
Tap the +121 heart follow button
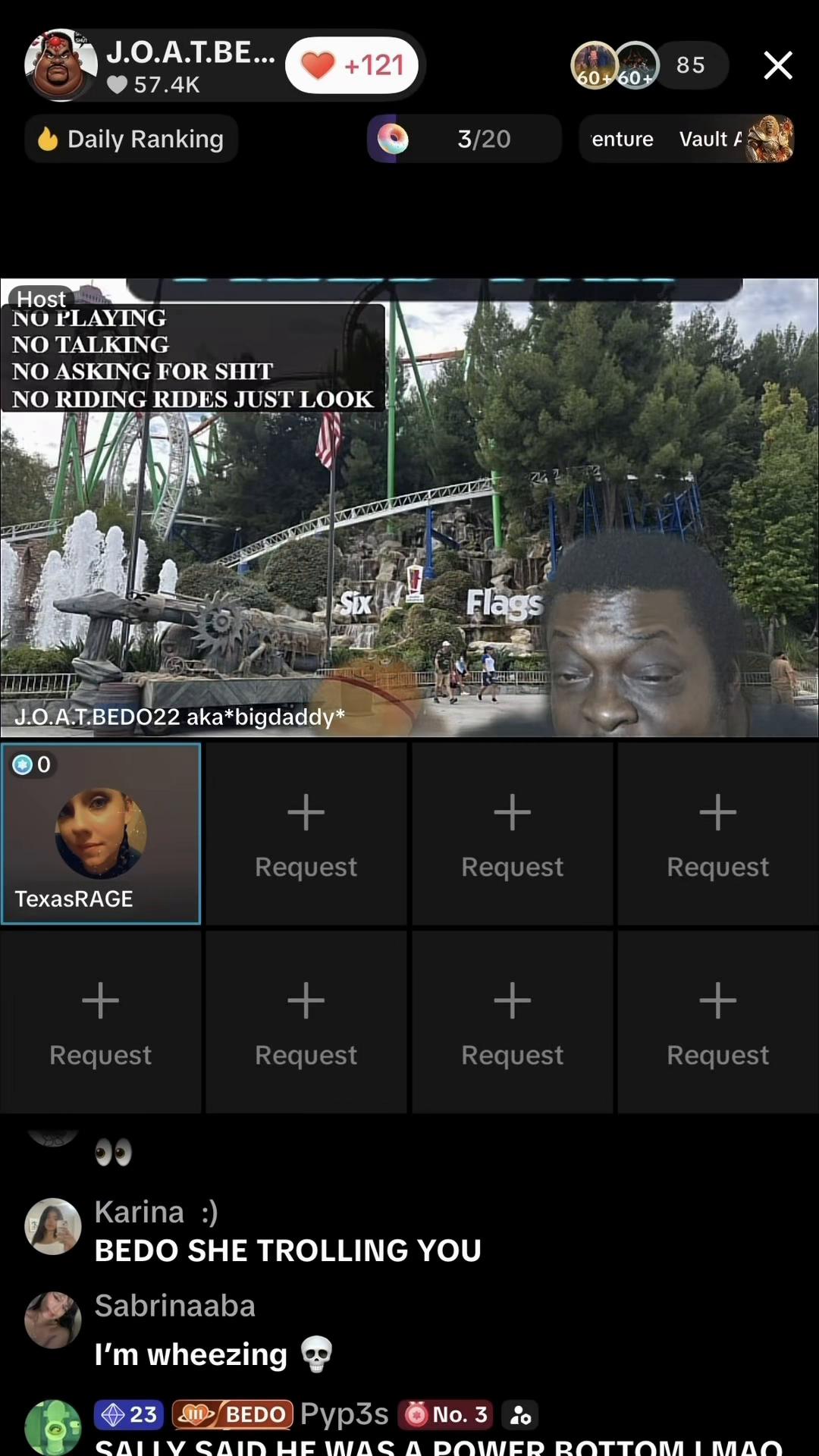point(352,65)
